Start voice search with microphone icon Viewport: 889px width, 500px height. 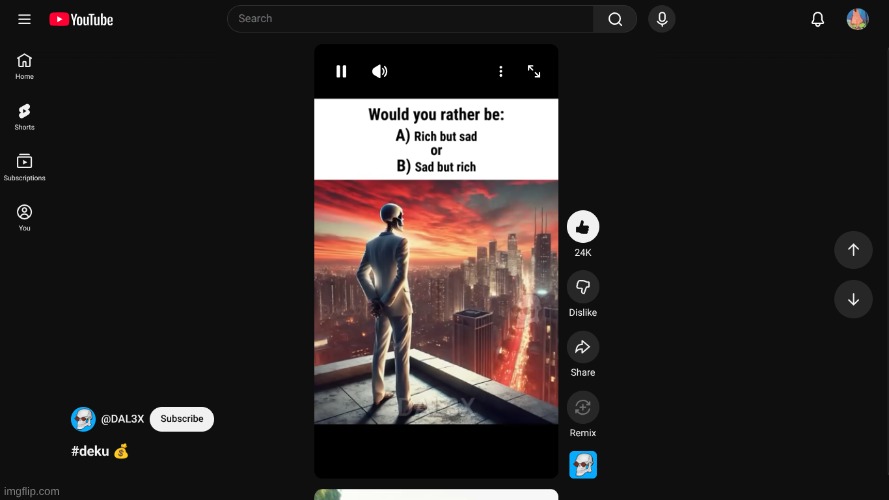[661, 19]
